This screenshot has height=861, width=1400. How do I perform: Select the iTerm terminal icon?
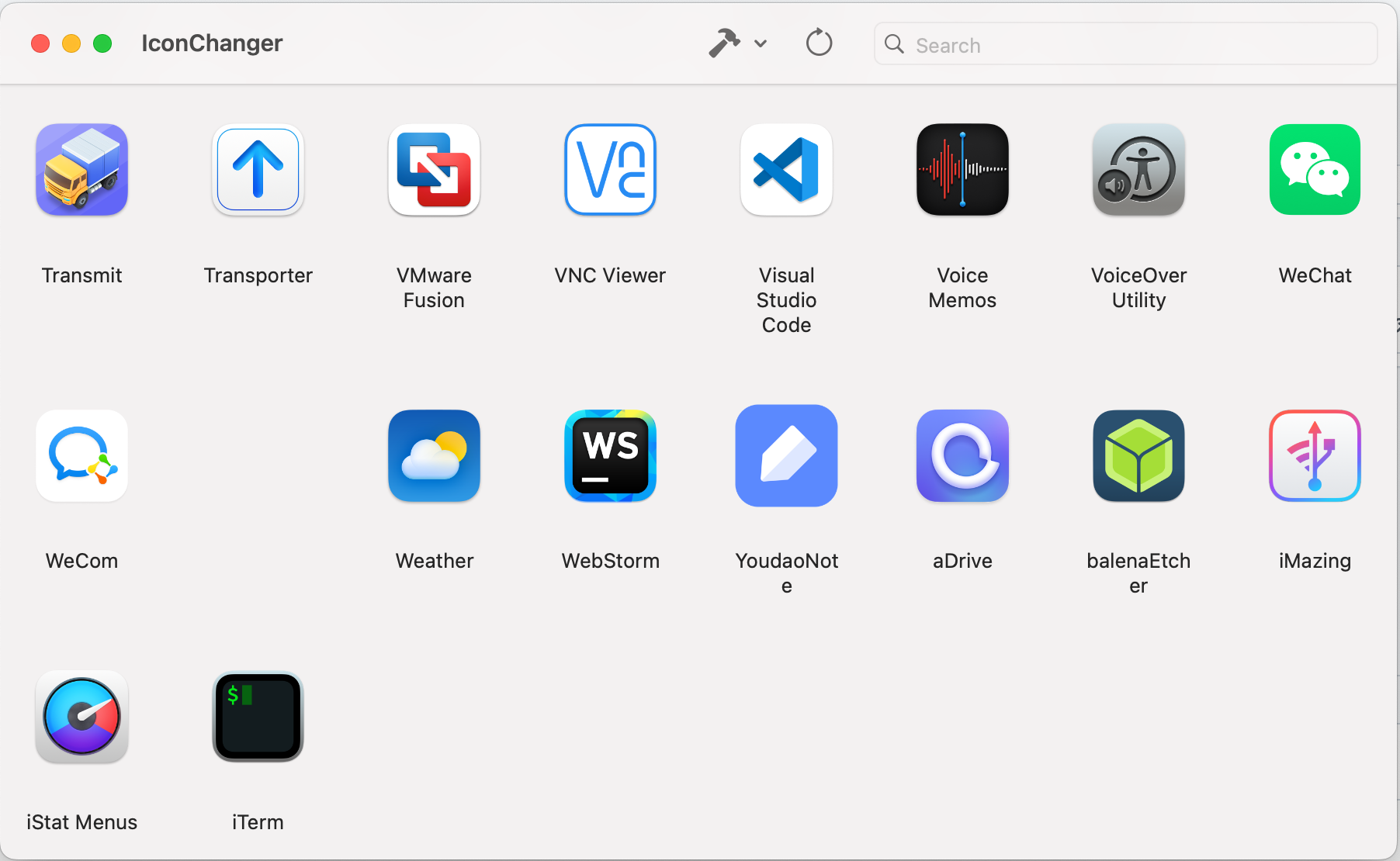pos(258,717)
